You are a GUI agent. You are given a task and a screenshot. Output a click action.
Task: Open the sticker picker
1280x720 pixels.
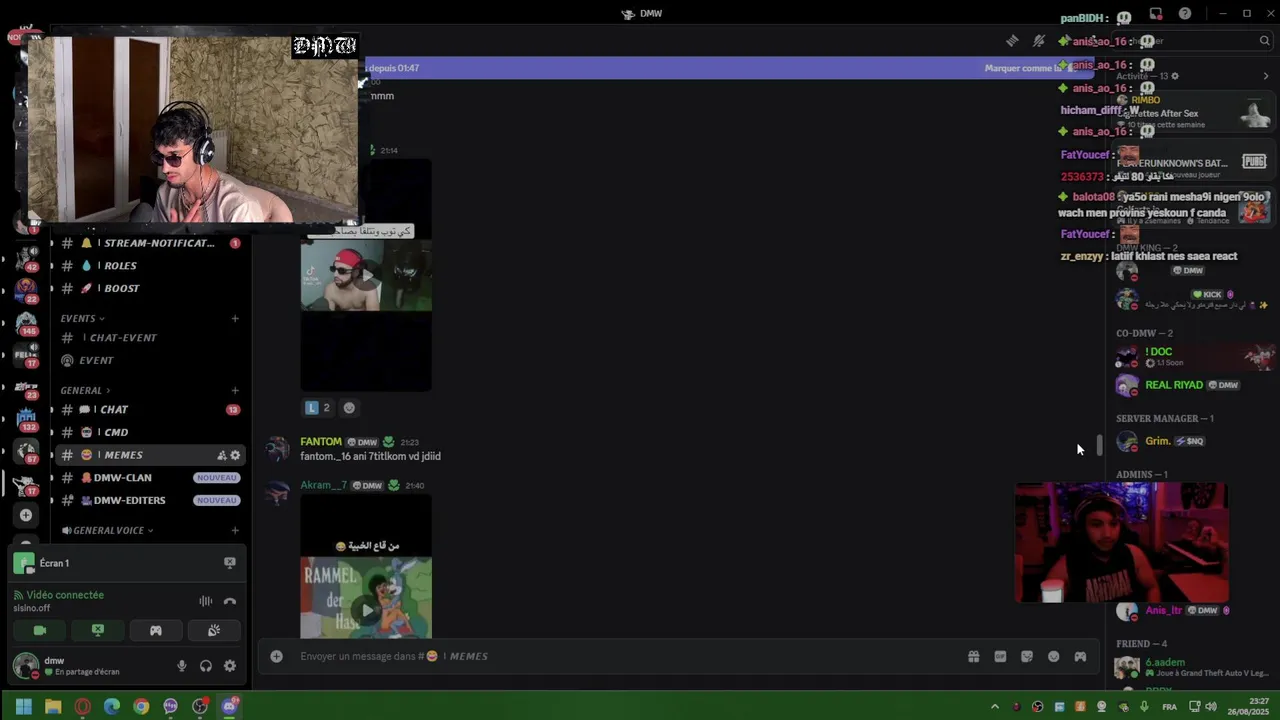[x=1027, y=656]
